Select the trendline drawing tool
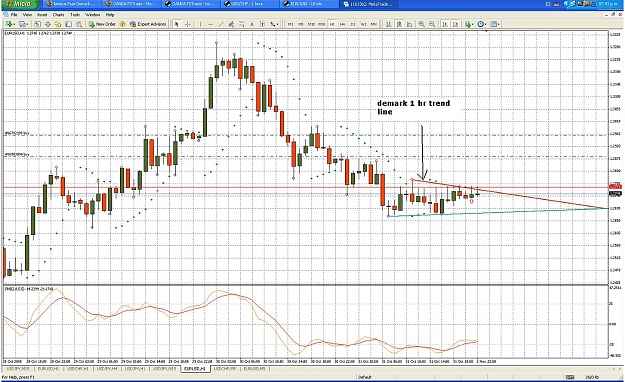Viewport: 625px width, 382px height. click(x=221, y=24)
